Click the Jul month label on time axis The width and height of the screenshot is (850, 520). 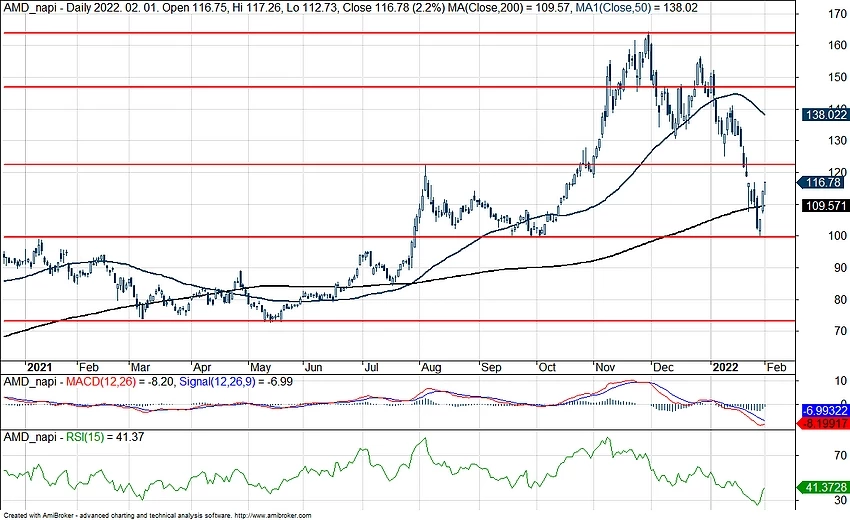tap(371, 367)
